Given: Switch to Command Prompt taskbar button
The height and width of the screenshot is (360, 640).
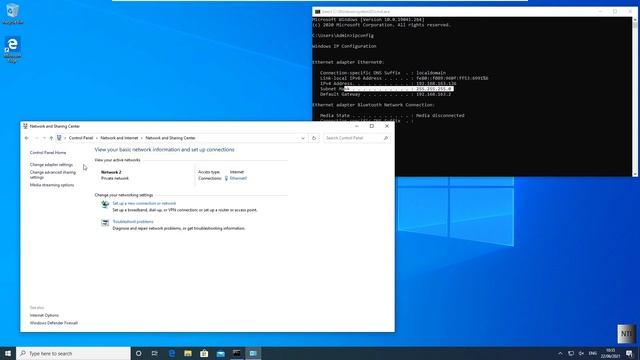Looking at the screenshot, I should tap(237, 353).
